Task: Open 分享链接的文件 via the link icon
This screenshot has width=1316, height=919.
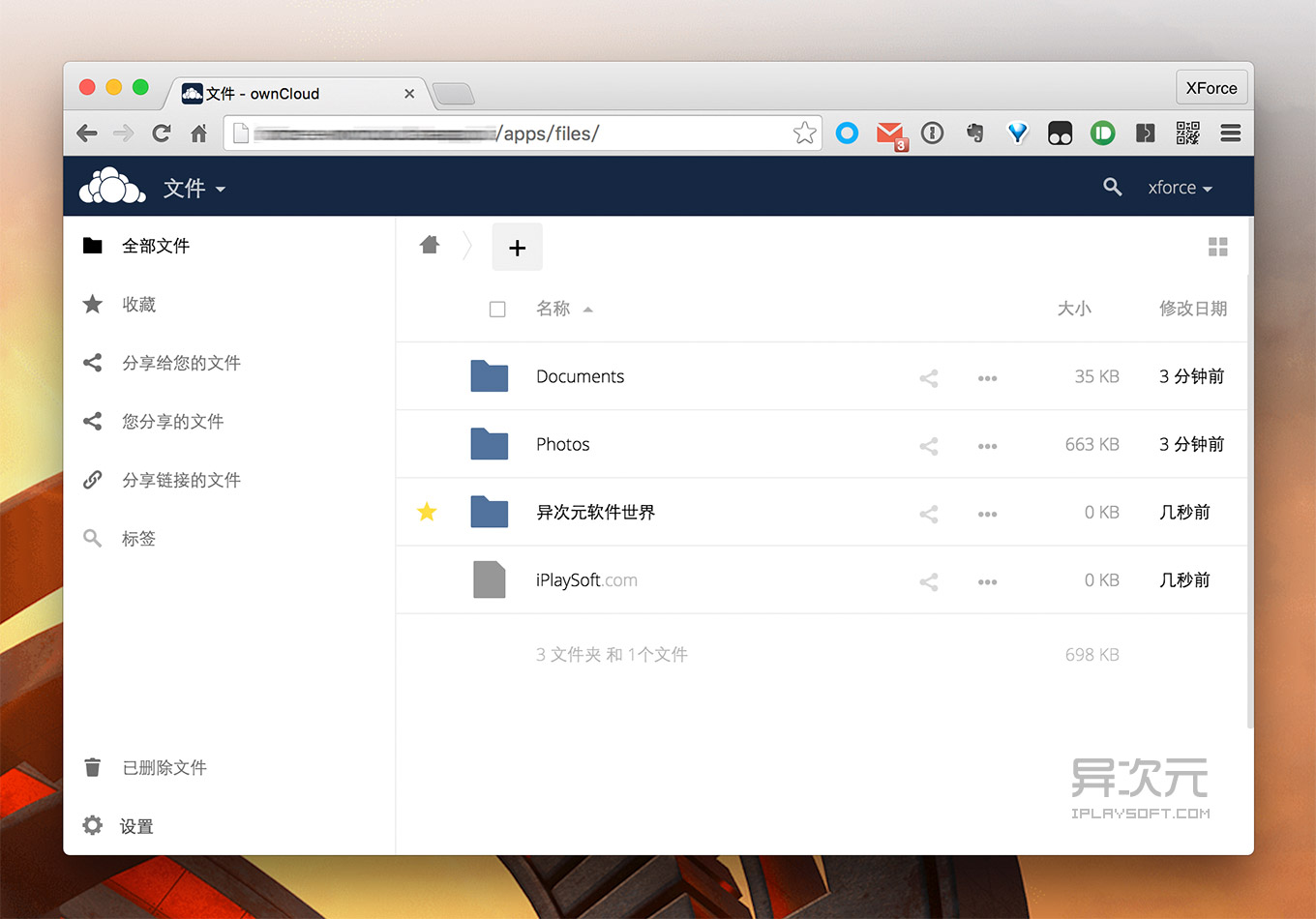Action: tap(179, 480)
